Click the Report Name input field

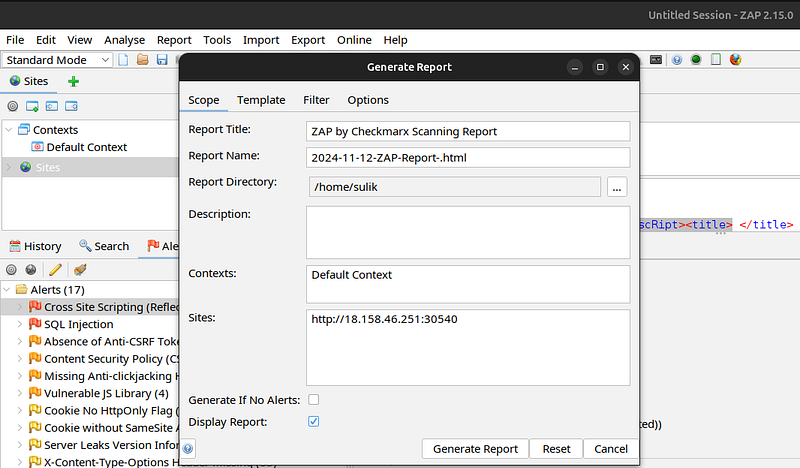(468, 158)
